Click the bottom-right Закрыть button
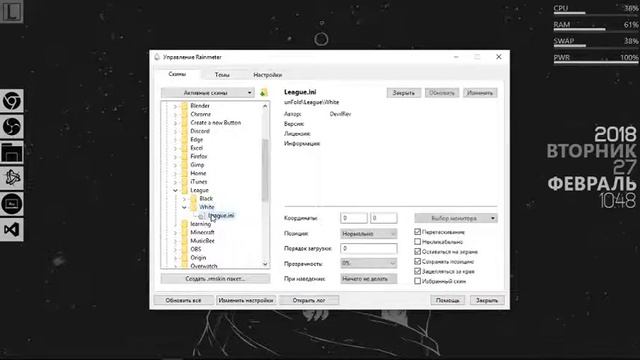640x360 pixels. [x=487, y=300]
